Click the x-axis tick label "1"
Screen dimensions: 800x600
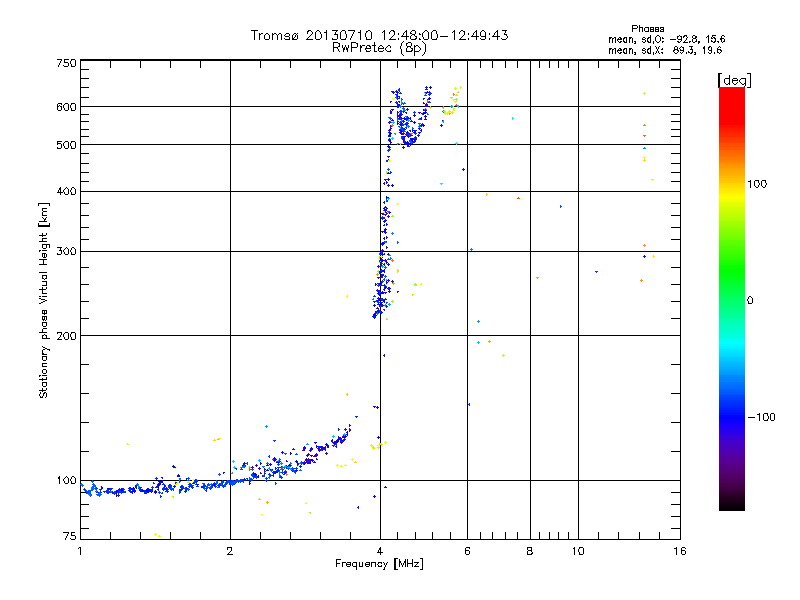pos(80,551)
